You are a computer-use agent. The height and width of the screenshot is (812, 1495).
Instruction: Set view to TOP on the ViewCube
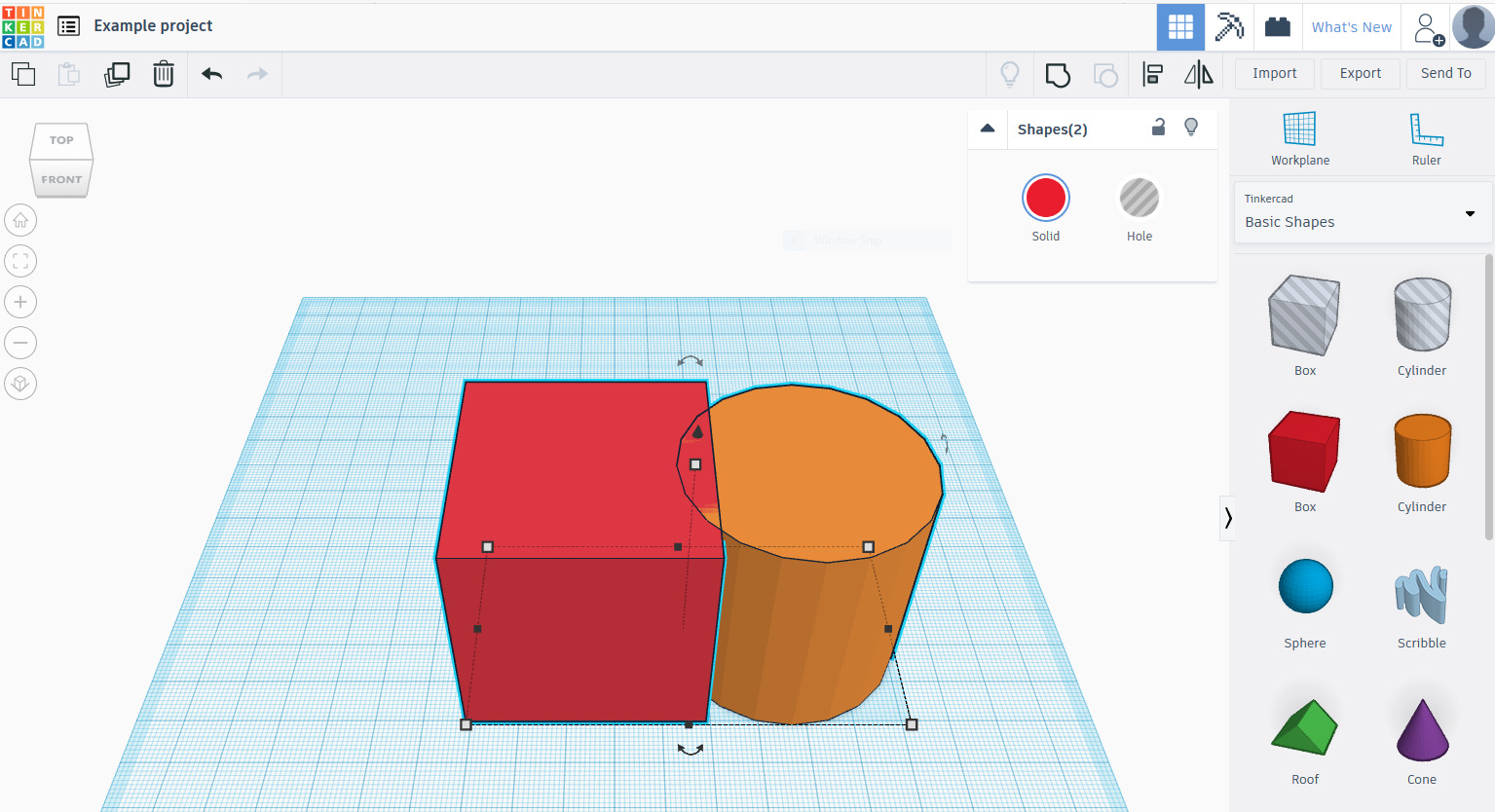pyautogui.click(x=60, y=139)
